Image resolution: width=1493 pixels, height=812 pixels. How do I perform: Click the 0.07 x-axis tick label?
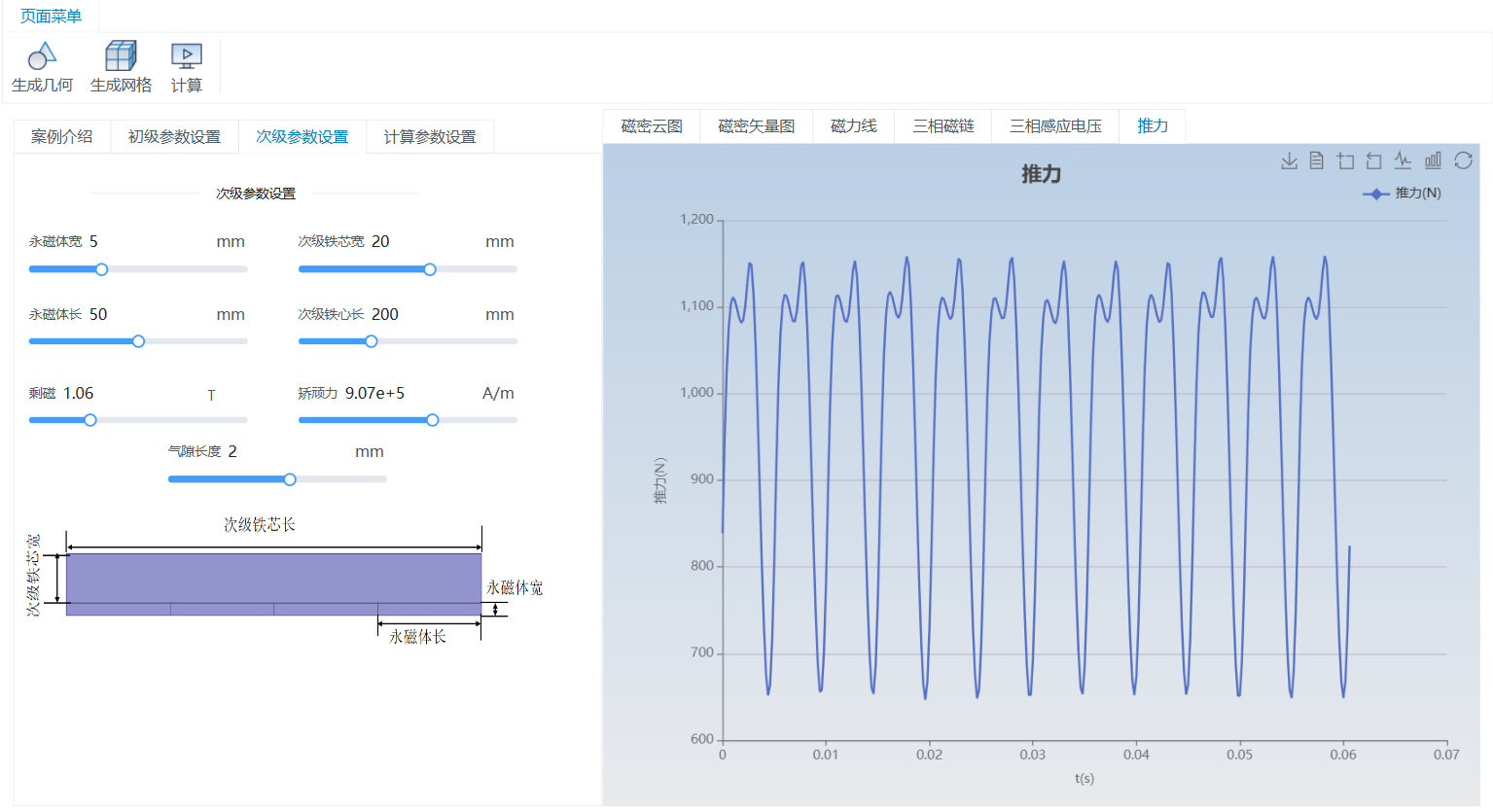[x=1446, y=755]
